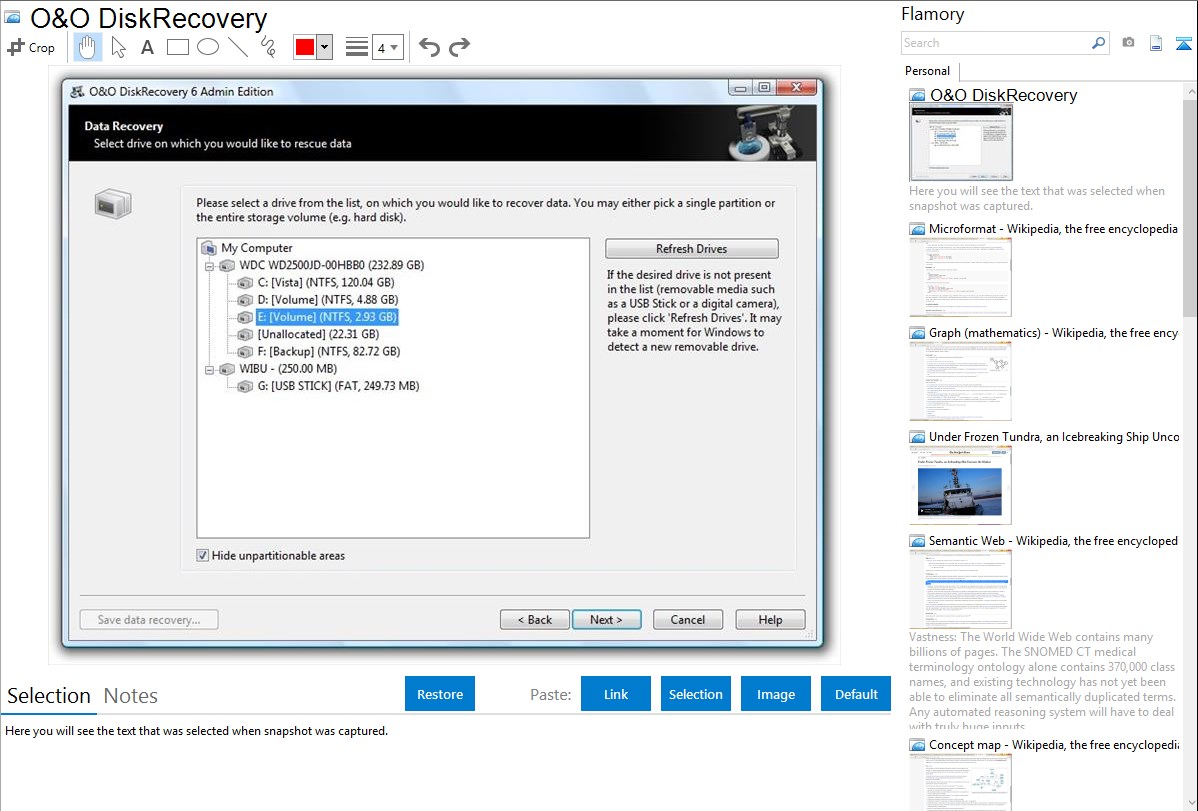The height and width of the screenshot is (811, 1198).
Task: Select F: [Backup] partition
Action: click(x=329, y=352)
